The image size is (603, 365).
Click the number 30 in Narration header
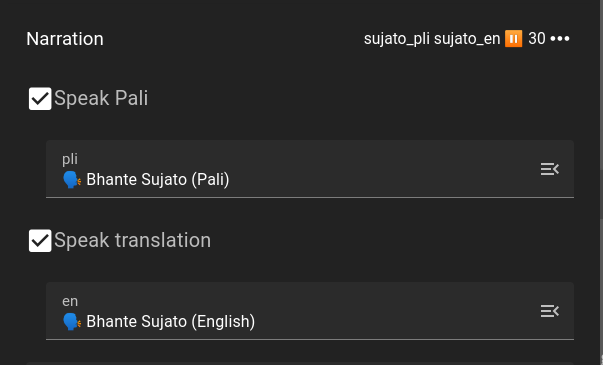click(x=537, y=39)
